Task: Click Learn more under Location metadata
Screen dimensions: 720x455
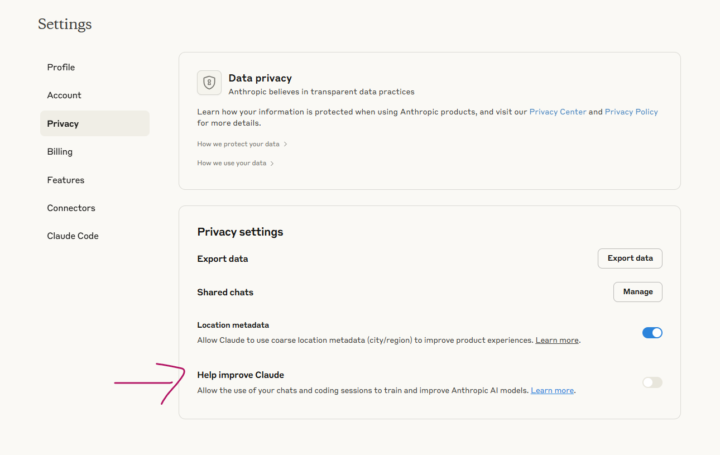Action: [557, 341]
